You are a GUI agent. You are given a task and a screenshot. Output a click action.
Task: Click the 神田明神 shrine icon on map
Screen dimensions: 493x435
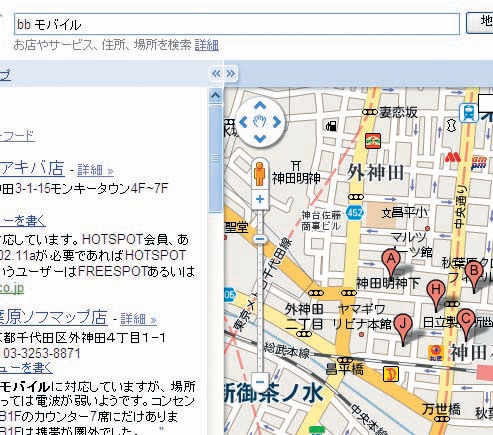coord(296,166)
